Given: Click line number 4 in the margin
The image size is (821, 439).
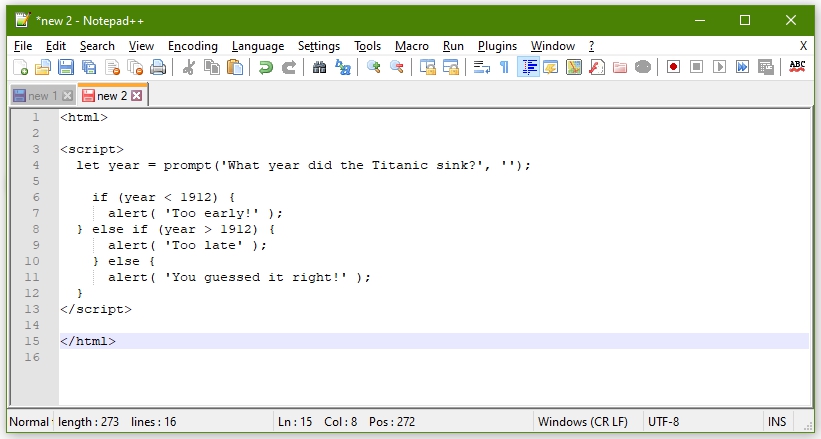Looking at the screenshot, I should coord(36,165).
